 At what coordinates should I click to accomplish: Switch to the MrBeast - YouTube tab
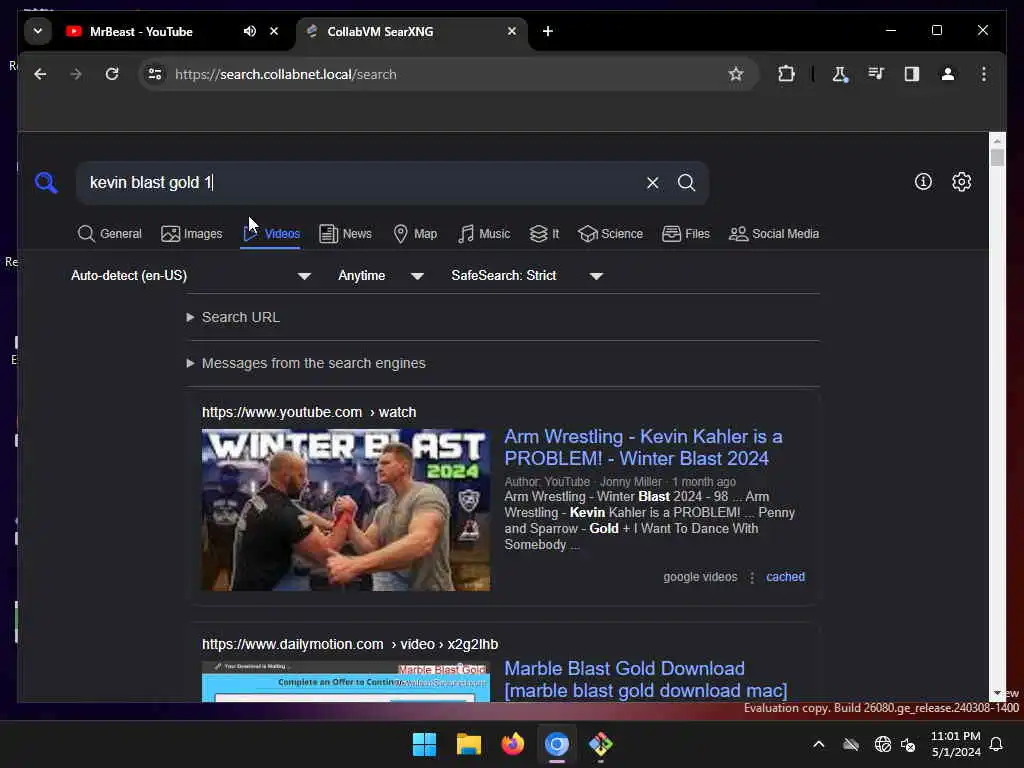[141, 31]
